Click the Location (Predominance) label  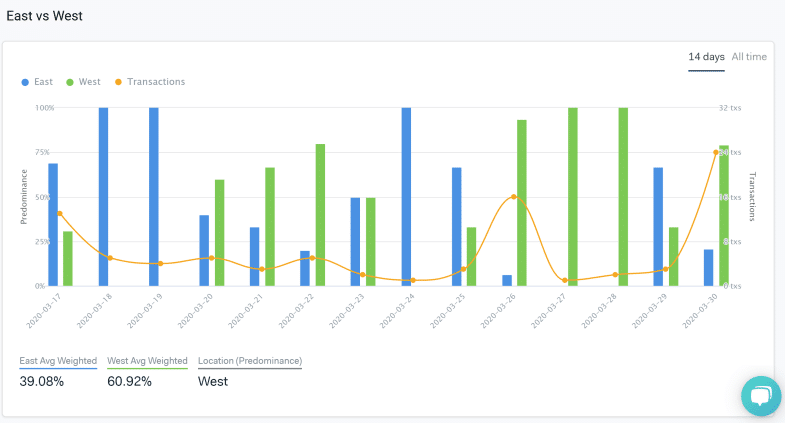tap(250, 360)
